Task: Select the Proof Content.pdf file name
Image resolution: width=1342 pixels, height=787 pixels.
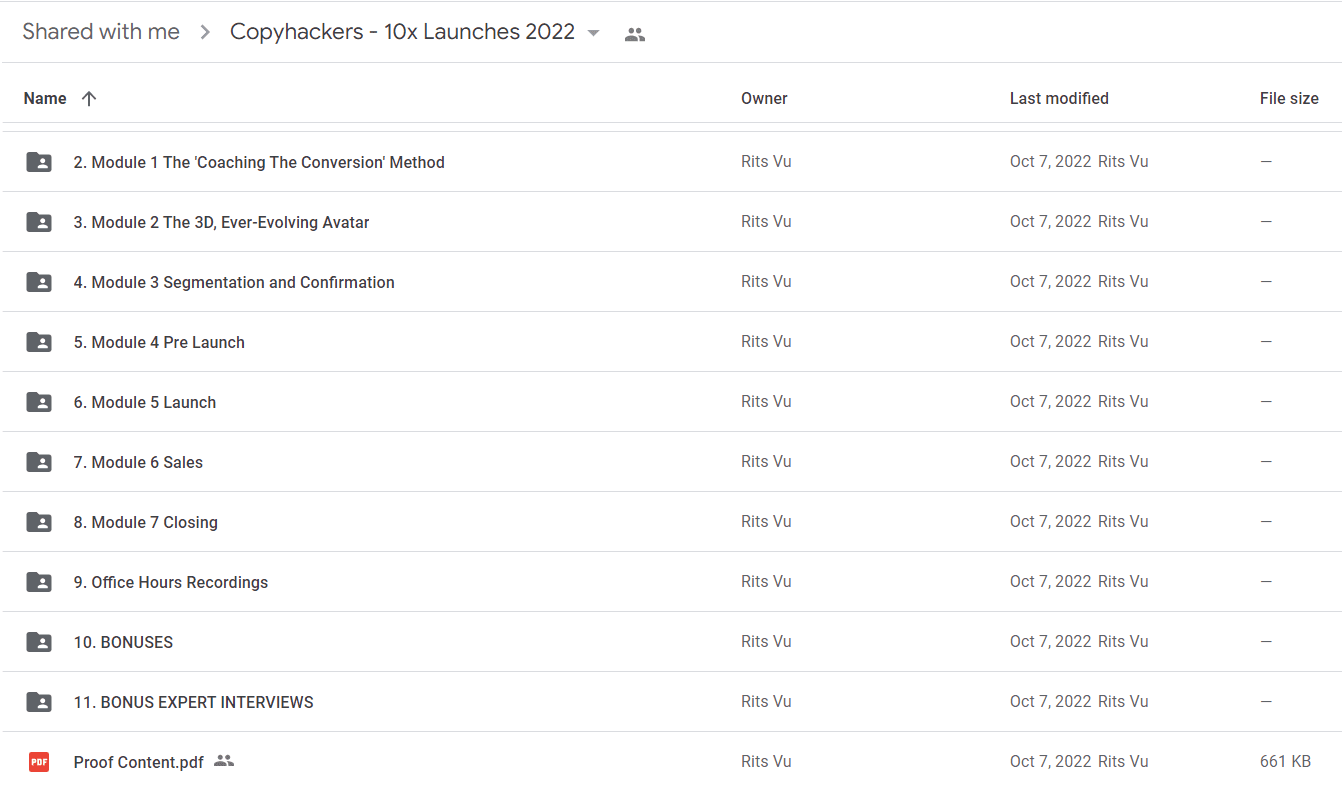Action: 138,762
